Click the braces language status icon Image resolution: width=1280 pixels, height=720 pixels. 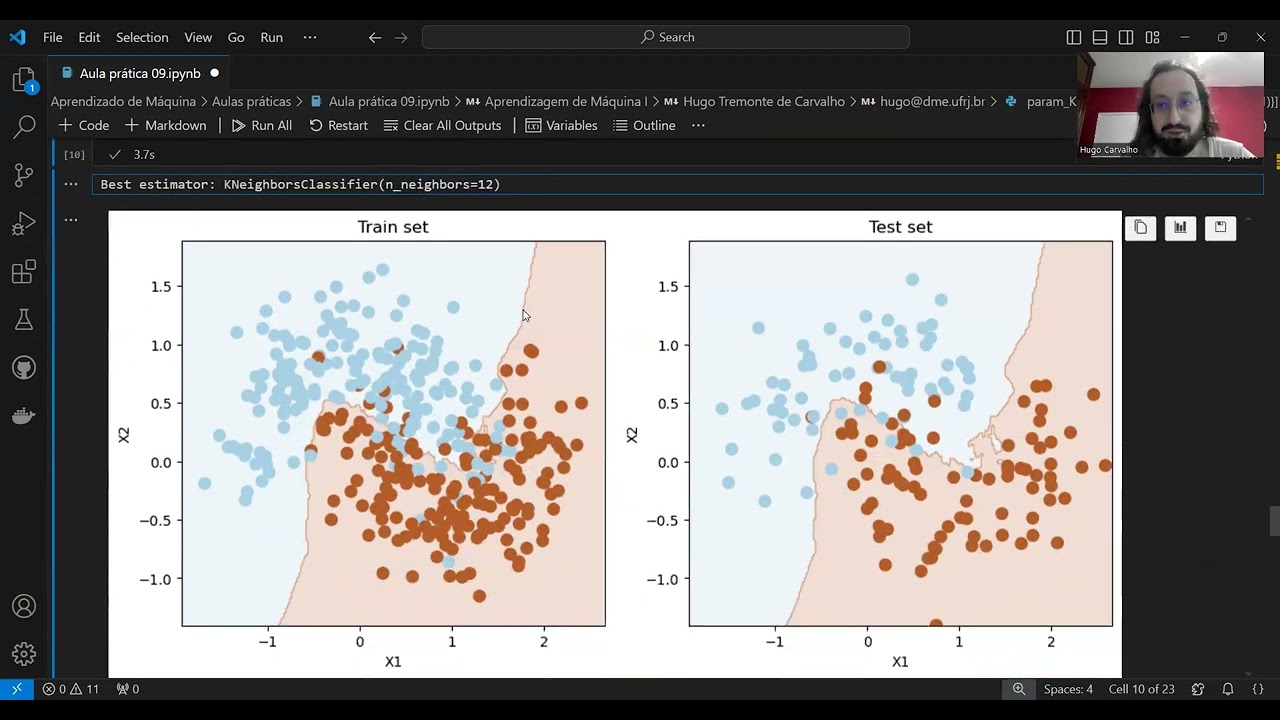click(x=1258, y=689)
